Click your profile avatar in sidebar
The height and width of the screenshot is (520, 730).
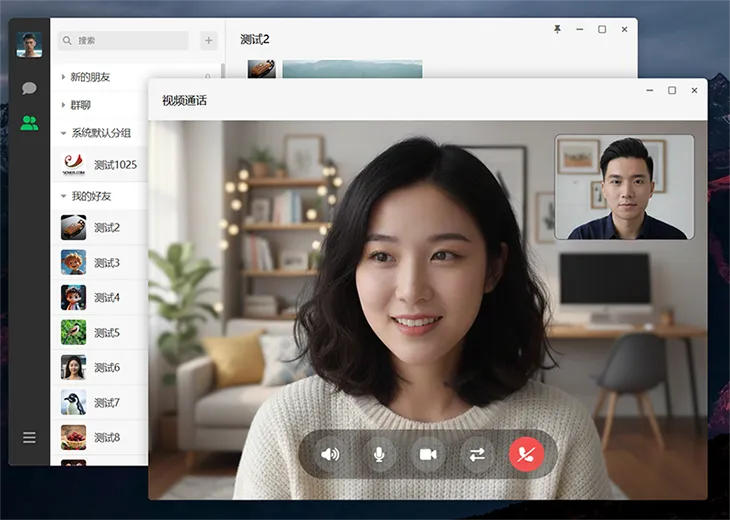29,45
